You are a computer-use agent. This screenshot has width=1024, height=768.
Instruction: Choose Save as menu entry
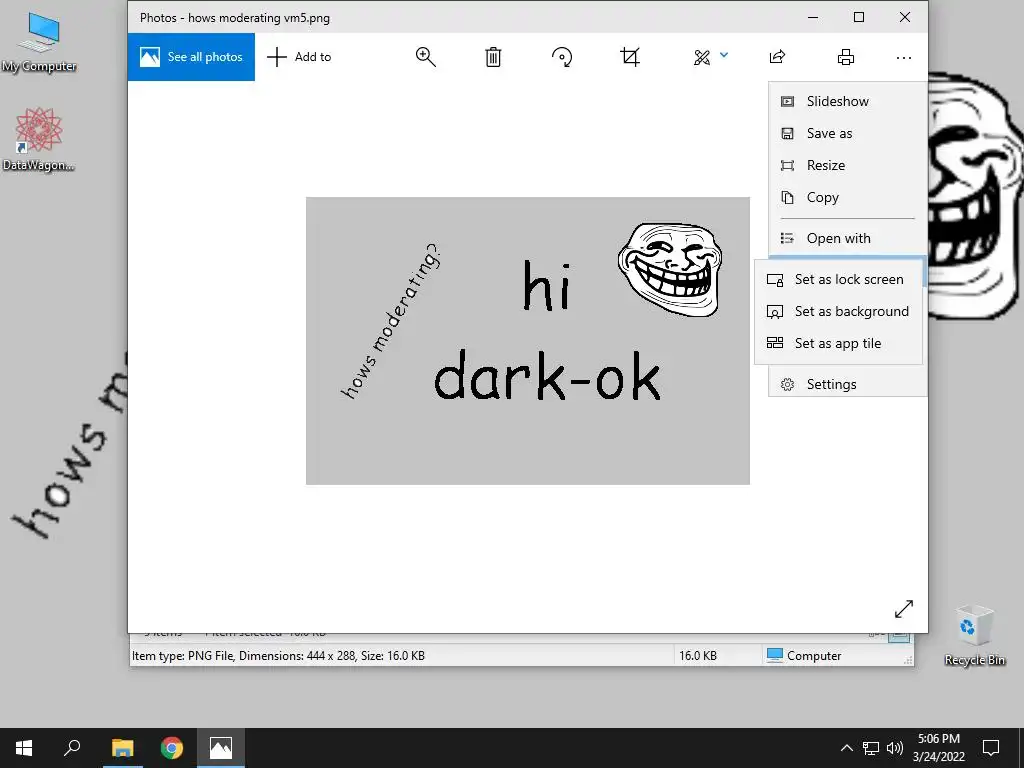click(848, 133)
